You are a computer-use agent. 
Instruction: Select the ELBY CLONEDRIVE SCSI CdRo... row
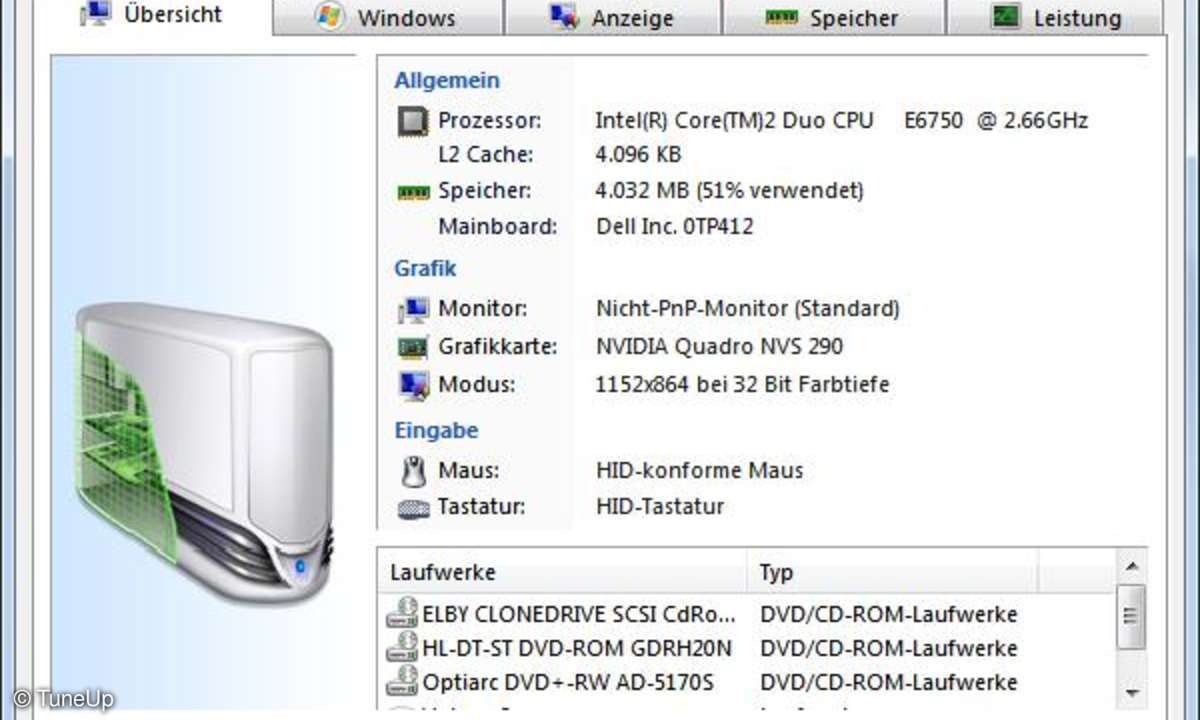pyautogui.click(x=748, y=613)
